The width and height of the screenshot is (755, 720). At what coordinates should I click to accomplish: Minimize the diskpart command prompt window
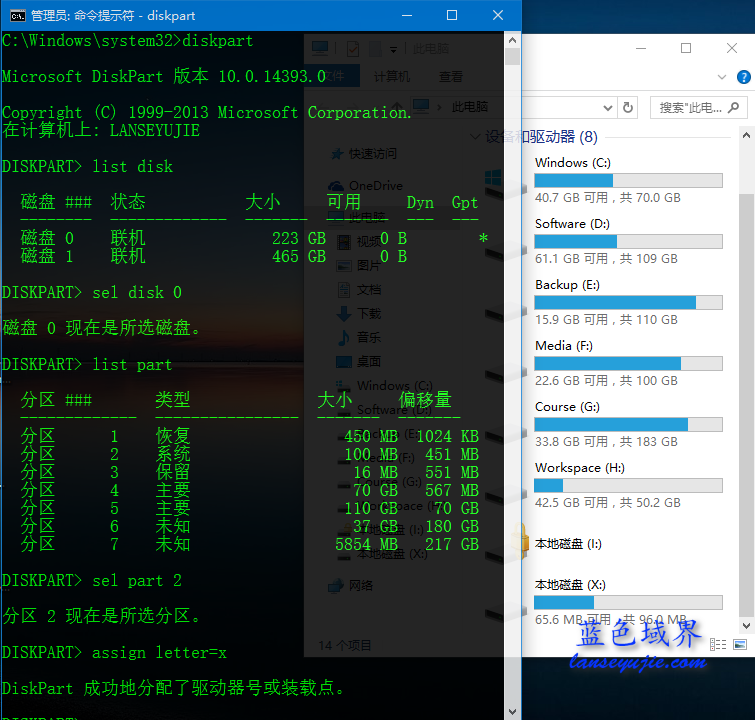[x=407, y=15]
